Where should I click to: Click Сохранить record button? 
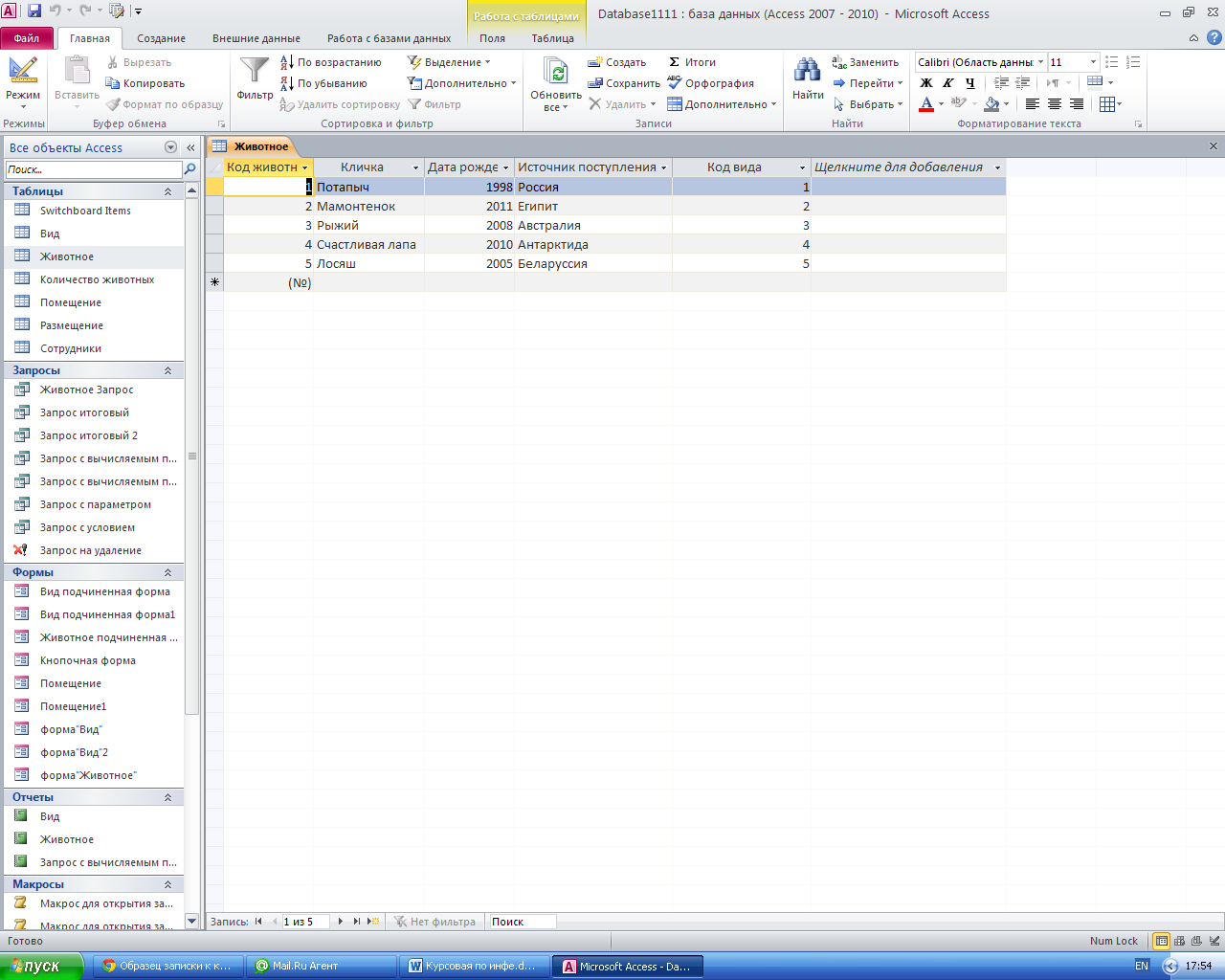624,83
